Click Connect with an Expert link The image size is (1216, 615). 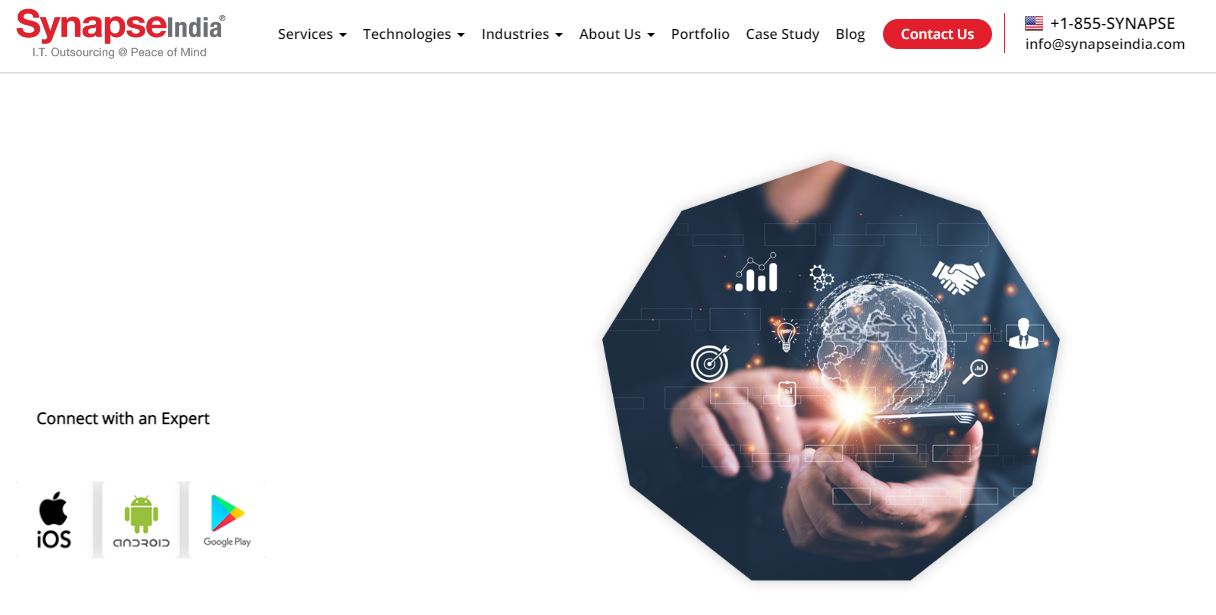[123, 418]
